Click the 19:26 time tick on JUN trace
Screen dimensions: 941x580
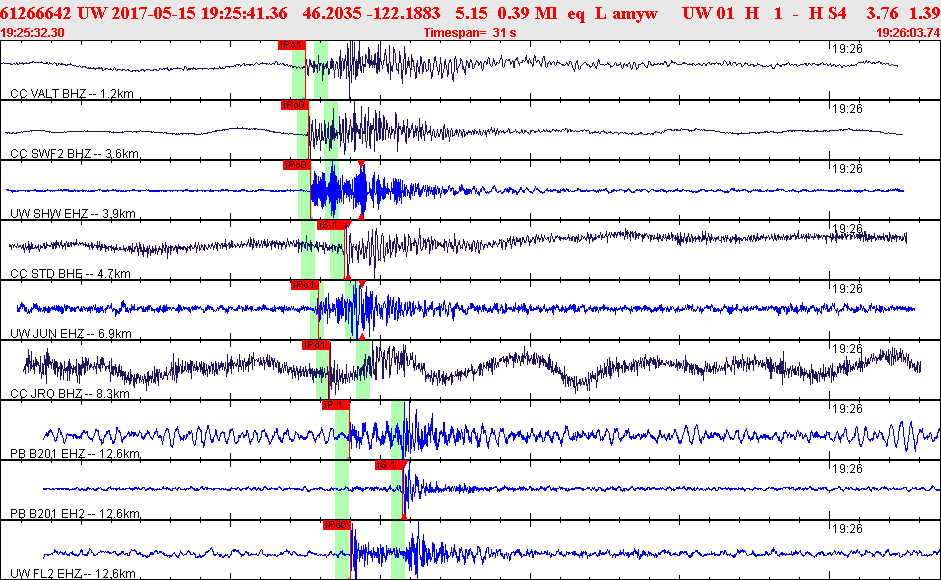847,289
